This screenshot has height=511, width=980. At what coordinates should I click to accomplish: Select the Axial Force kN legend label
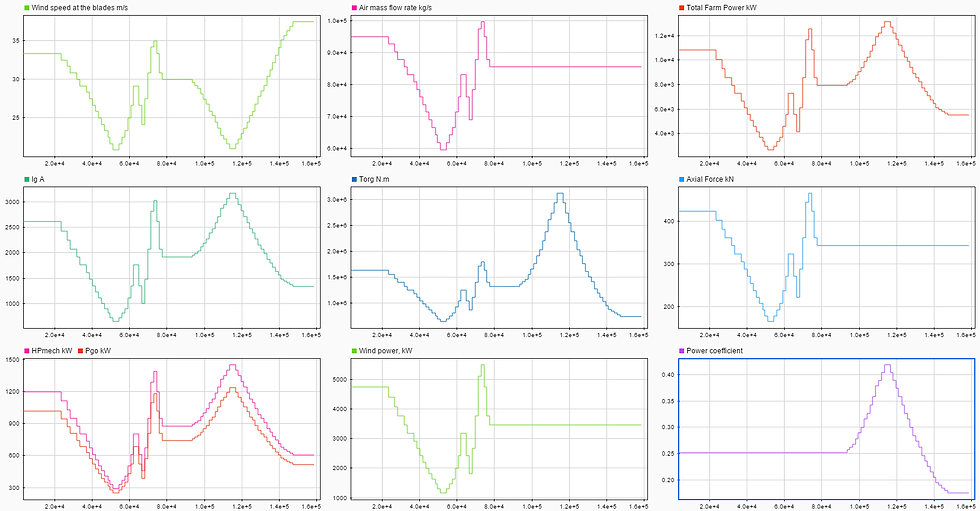coord(710,179)
